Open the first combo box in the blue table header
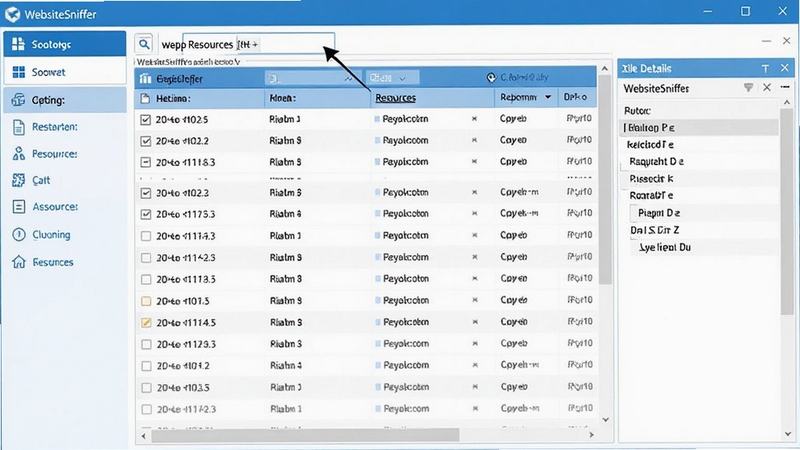 [x=313, y=78]
